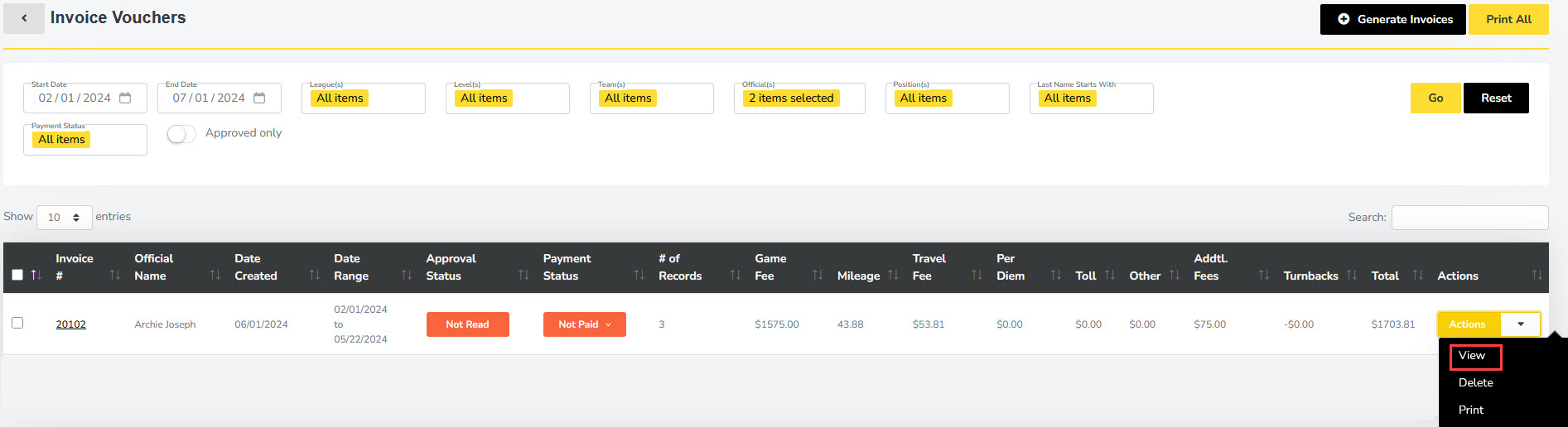The height and width of the screenshot is (427, 1568).
Task: Sort by Mileage column arrows
Action: point(892,276)
